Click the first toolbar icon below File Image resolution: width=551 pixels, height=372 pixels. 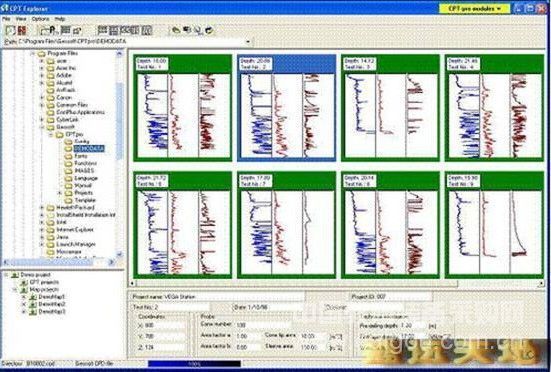tap(10, 30)
